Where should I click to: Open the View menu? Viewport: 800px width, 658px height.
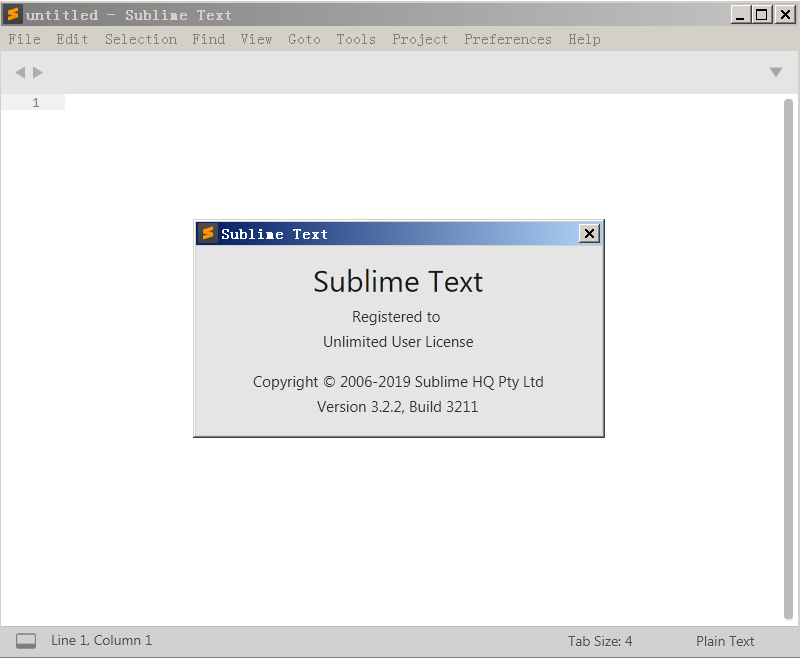tap(256, 39)
